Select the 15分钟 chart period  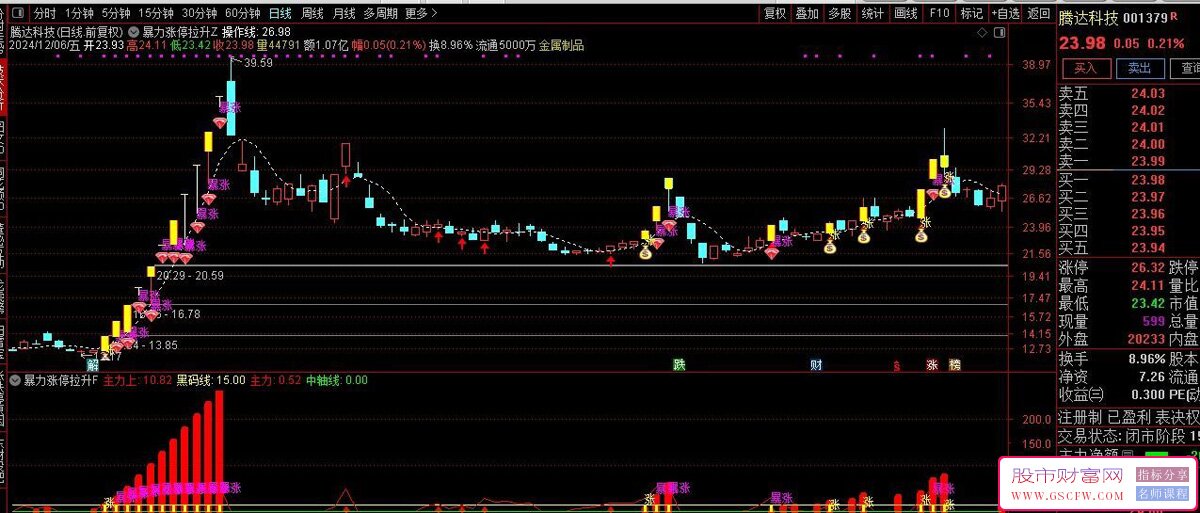click(x=157, y=13)
